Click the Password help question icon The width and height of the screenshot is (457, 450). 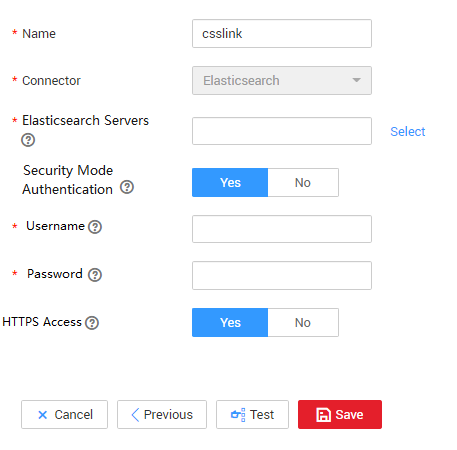pyautogui.click(x=95, y=275)
